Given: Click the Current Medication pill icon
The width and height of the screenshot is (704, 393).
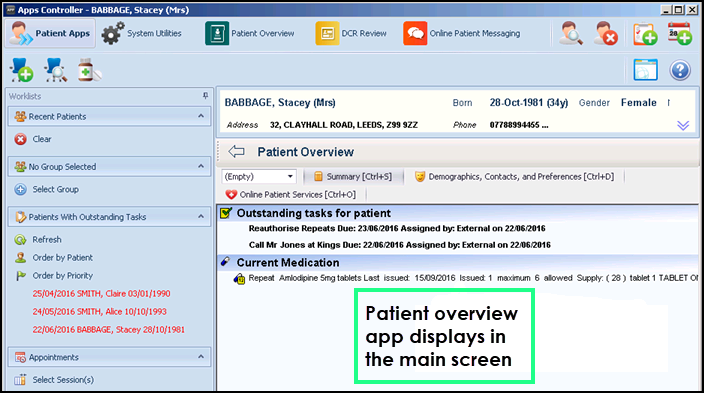Looking at the screenshot, I should [225, 262].
